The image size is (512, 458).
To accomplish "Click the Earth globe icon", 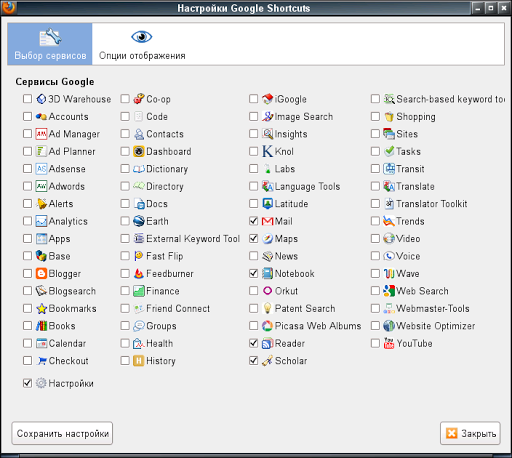I will (x=139, y=221).
